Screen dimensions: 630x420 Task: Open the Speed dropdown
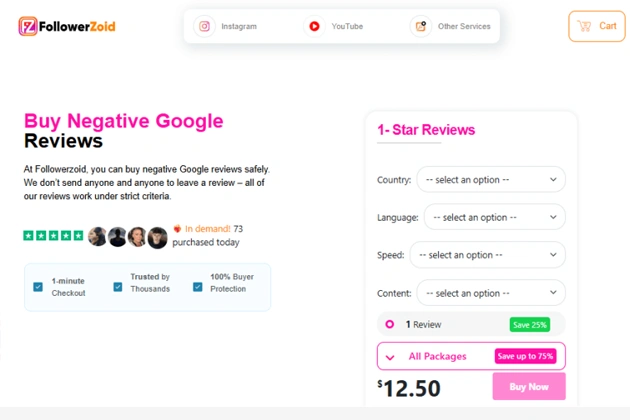pos(487,255)
